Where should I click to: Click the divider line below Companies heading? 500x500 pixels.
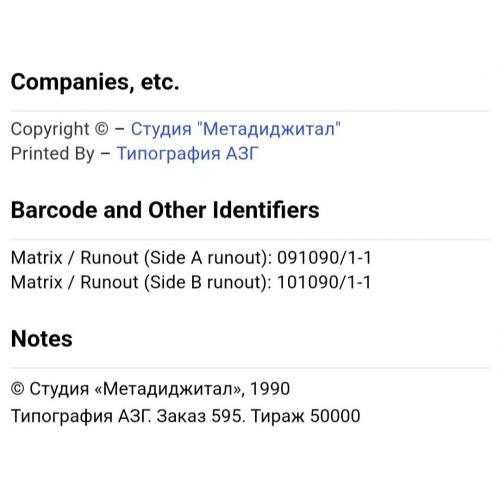coord(250,111)
